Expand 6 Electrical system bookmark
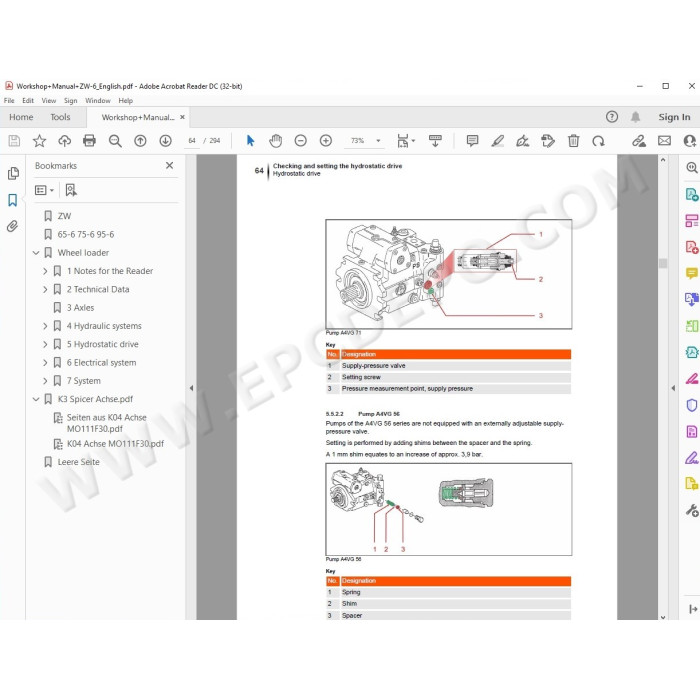Viewport: 700px width, 700px height. click(x=45, y=362)
